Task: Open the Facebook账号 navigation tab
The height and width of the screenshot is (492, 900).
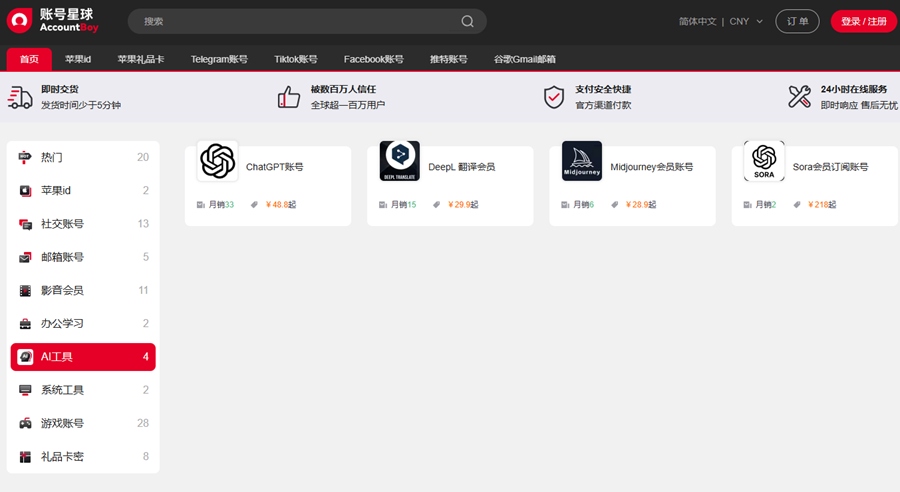Action: (x=374, y=59)
